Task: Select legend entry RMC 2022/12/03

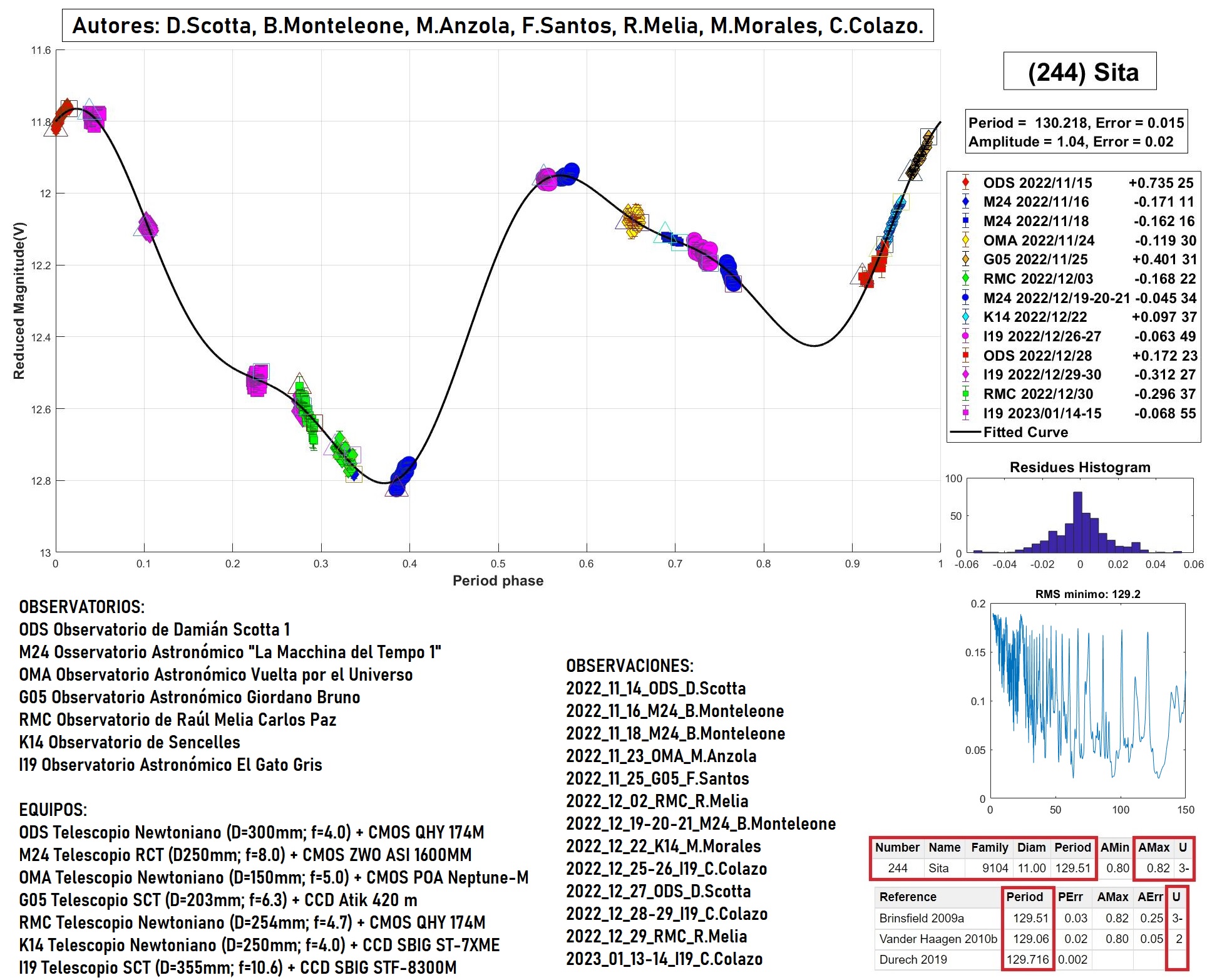Action: 1074,279
